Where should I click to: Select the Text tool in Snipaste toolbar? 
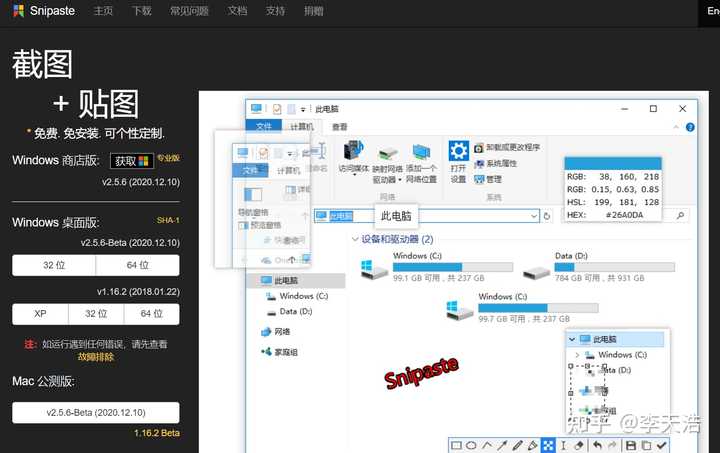(563, 445)
